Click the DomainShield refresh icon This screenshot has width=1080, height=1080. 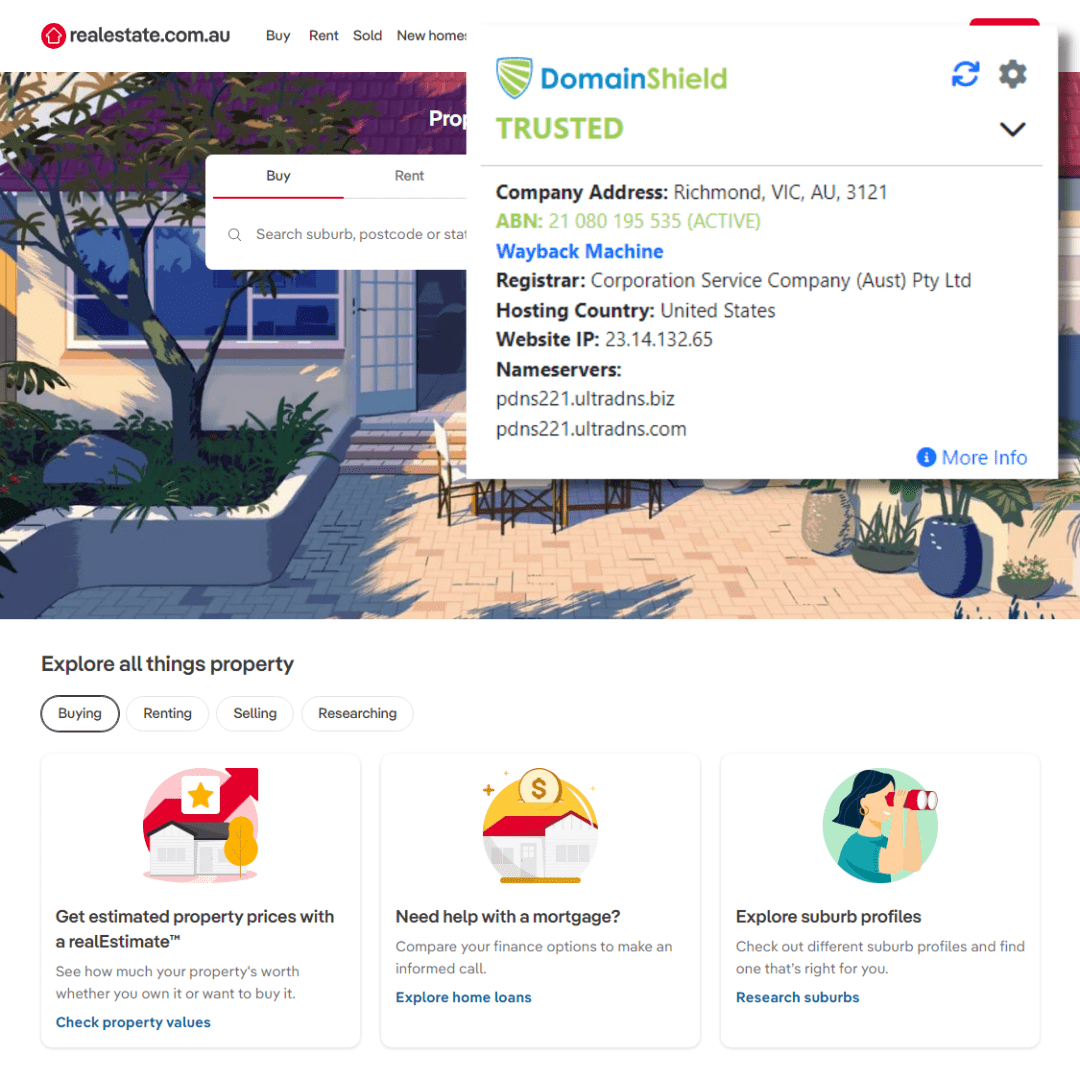point(965,74)
